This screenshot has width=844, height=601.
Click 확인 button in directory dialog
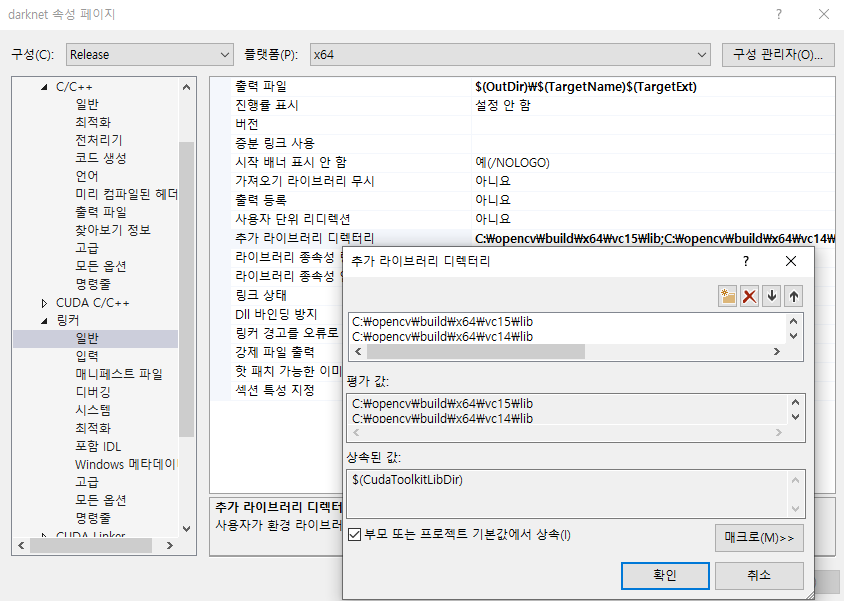point(665,575)
